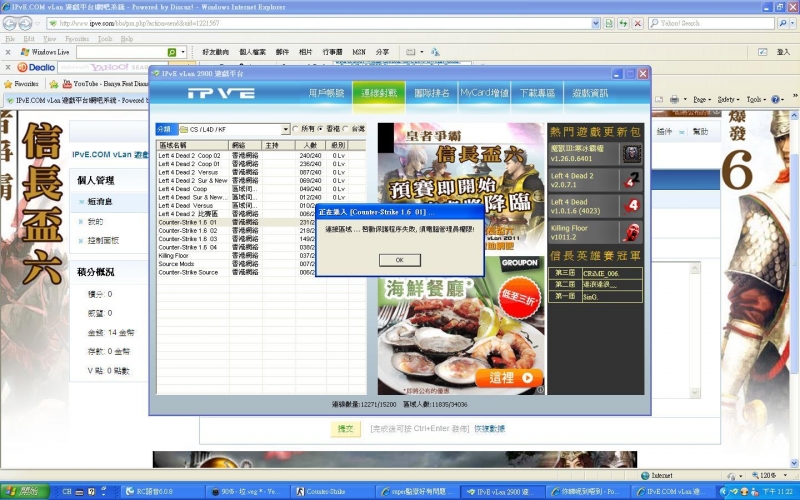The width and height of the screenshot is (800, 500).
Task: Open the Tools dropdown in IE command bar
Action: (757, 99)
